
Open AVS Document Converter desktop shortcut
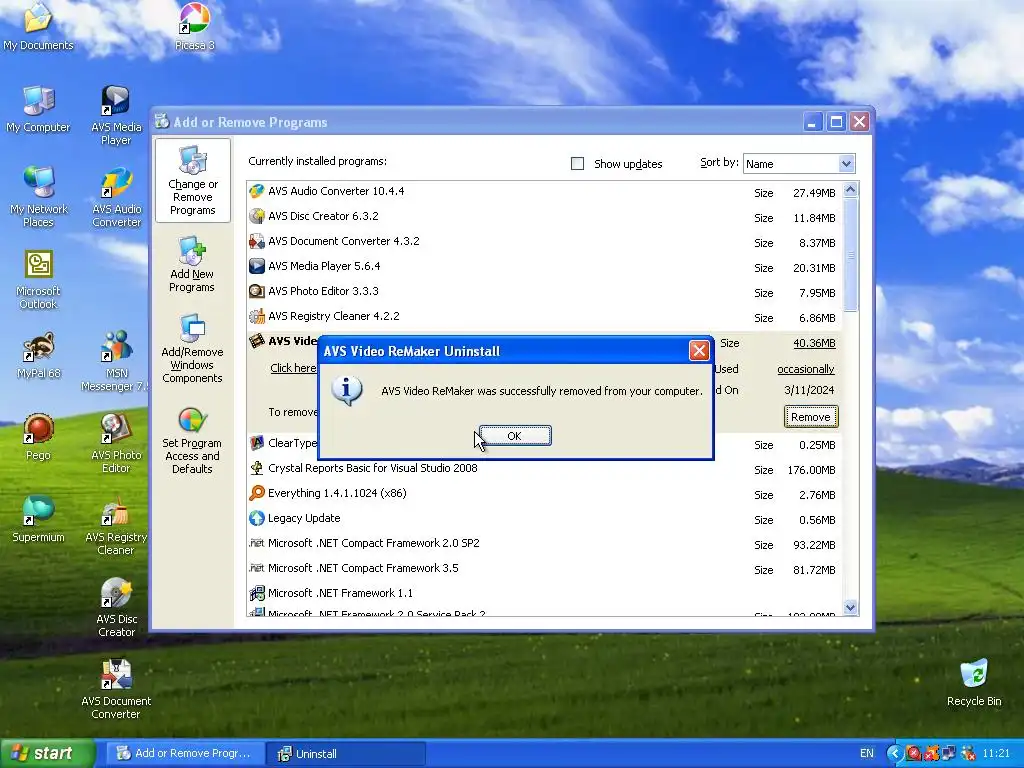click(x=116, y=690)
